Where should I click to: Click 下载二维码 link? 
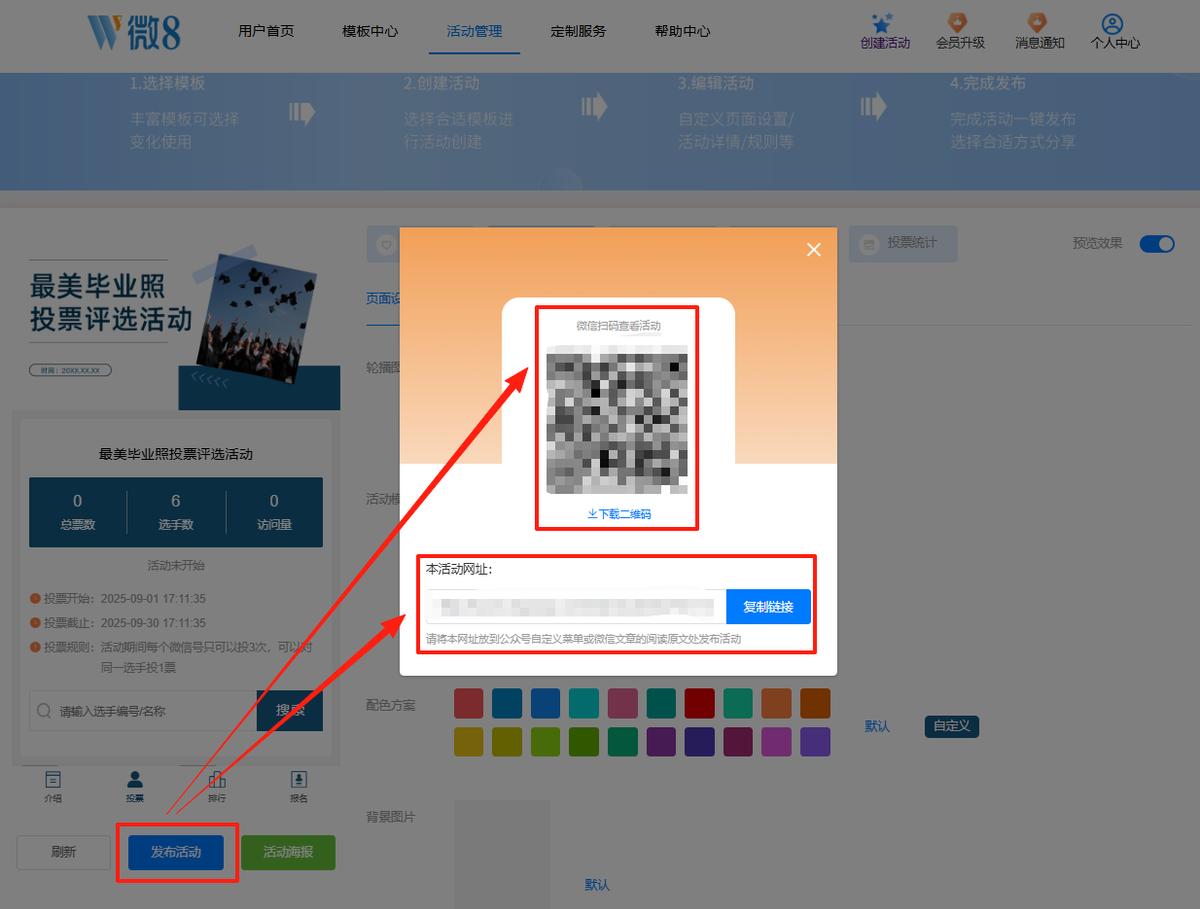tap(619, 514)
